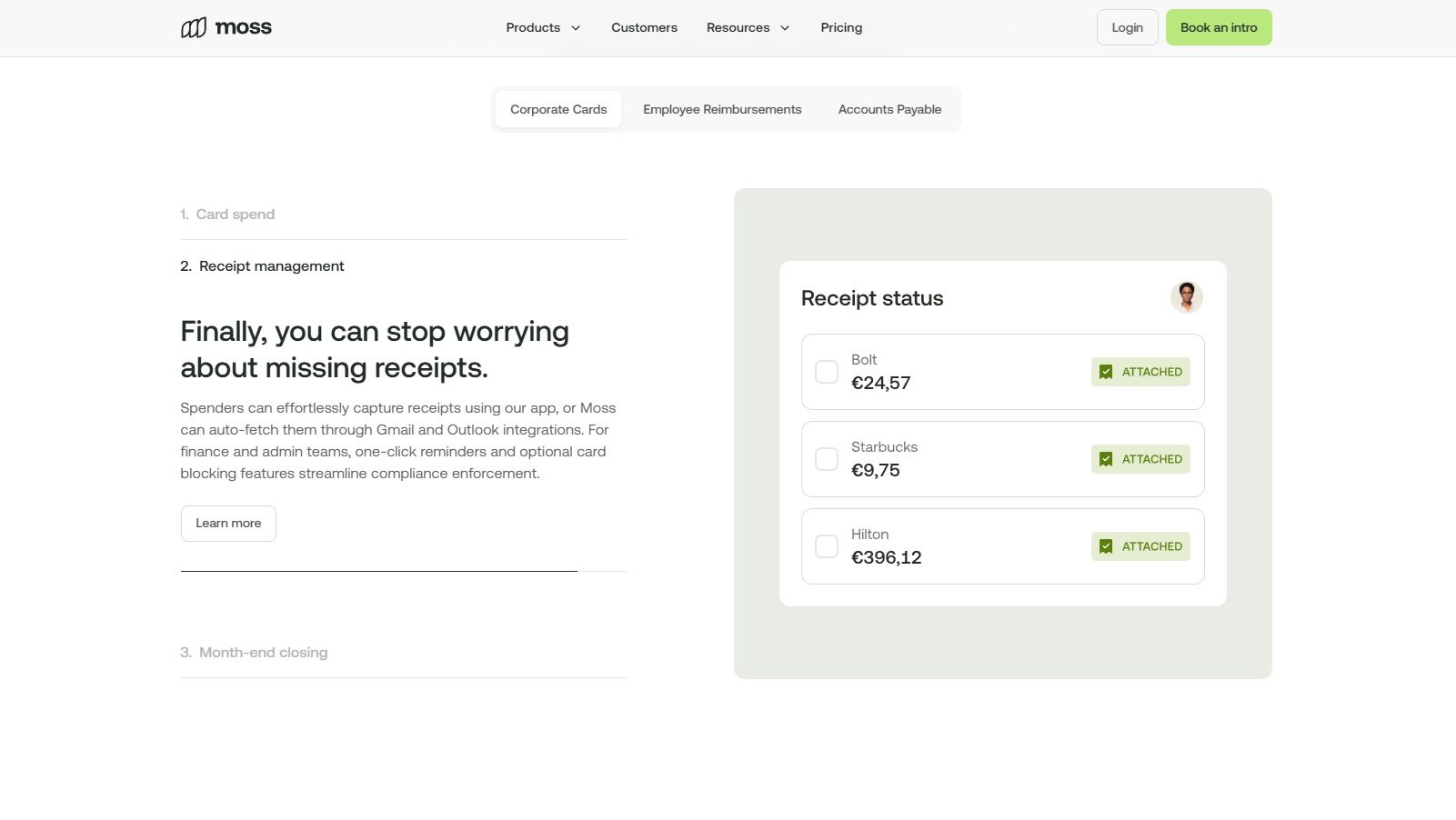1456x820 pixels.
Task: Click the moss logo icon
Action: point(194,28)
